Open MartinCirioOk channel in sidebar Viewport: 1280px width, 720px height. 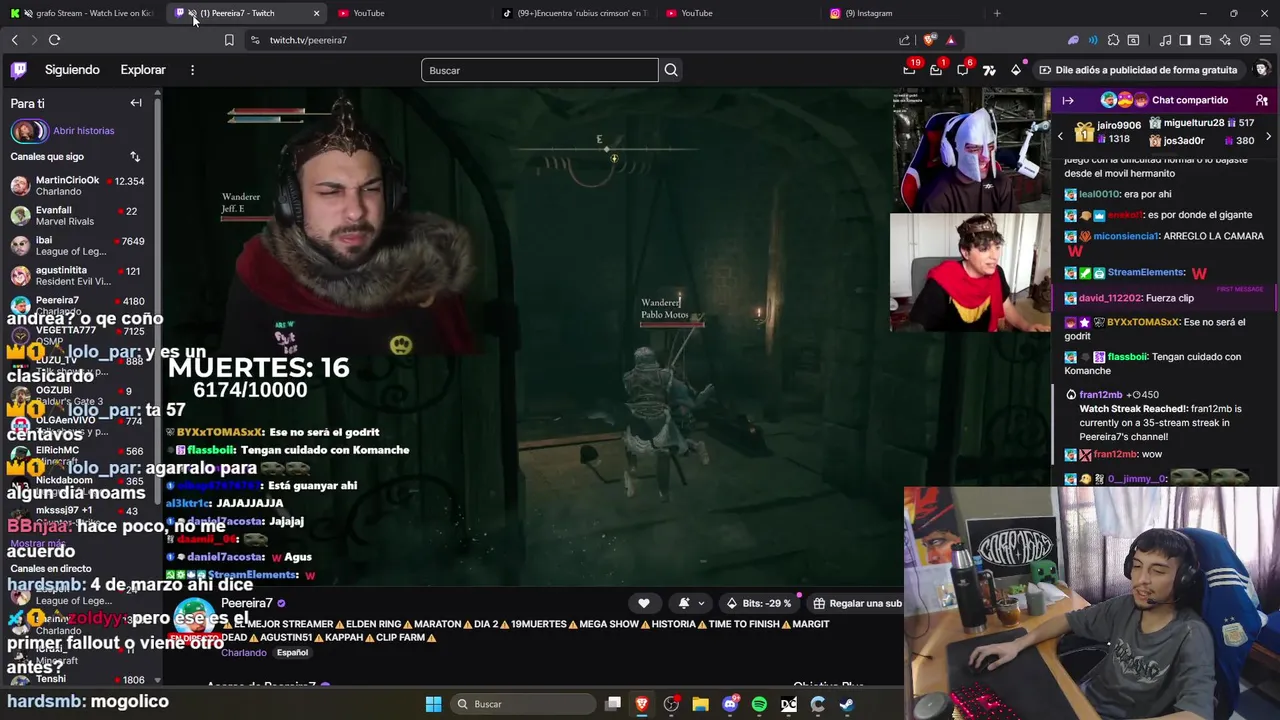click(x=79, y=186)
